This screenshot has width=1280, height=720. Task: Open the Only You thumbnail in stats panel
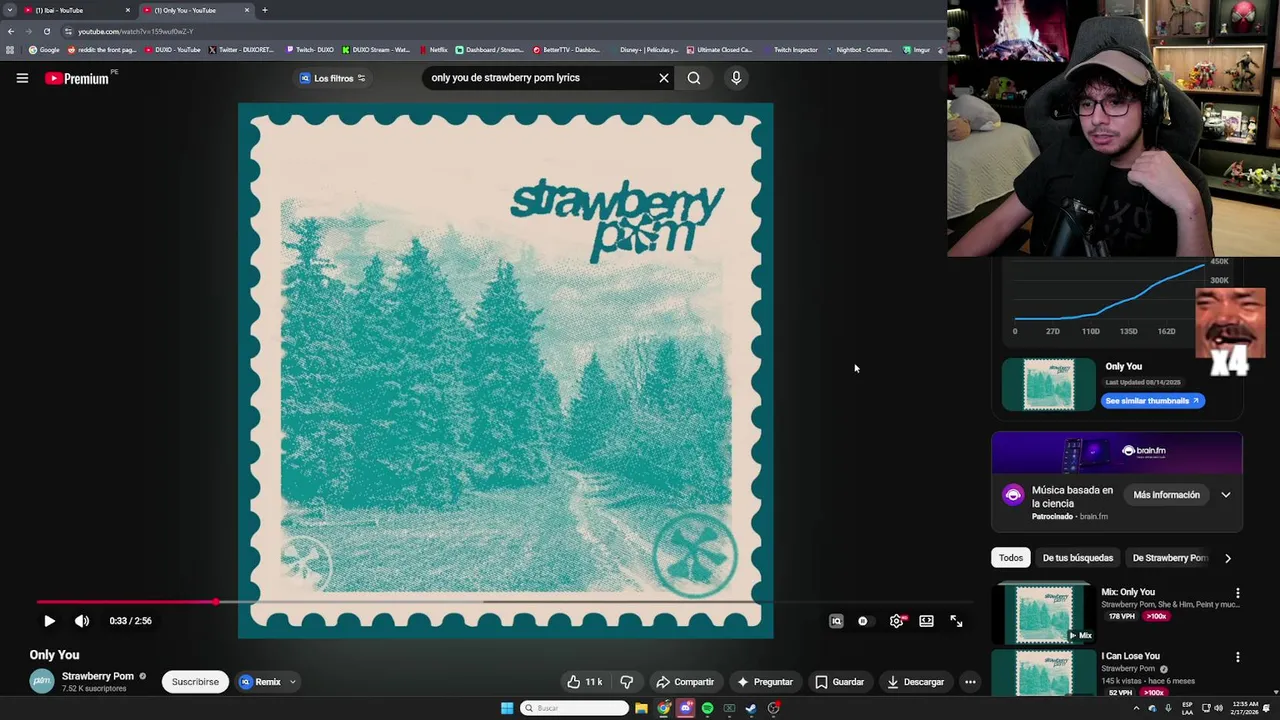[1049, 385]
